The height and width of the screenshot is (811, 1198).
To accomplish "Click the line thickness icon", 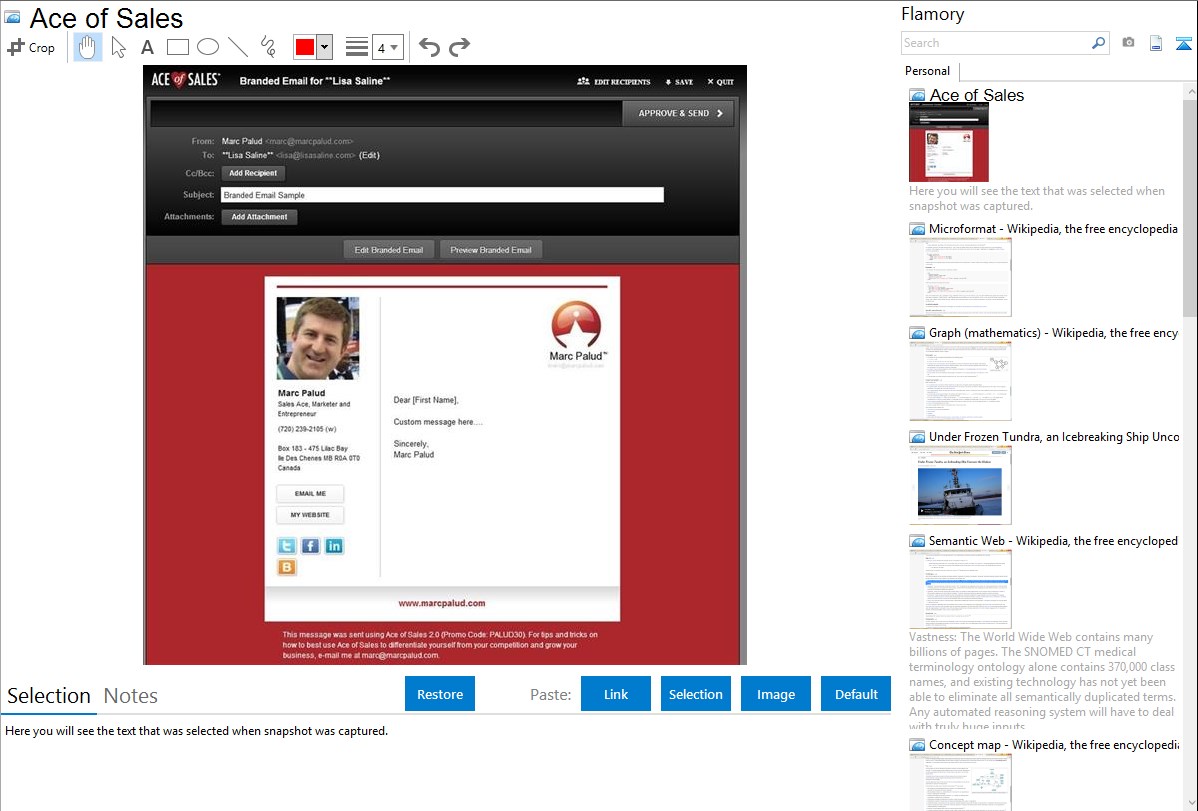I will (x=357, y=47).
